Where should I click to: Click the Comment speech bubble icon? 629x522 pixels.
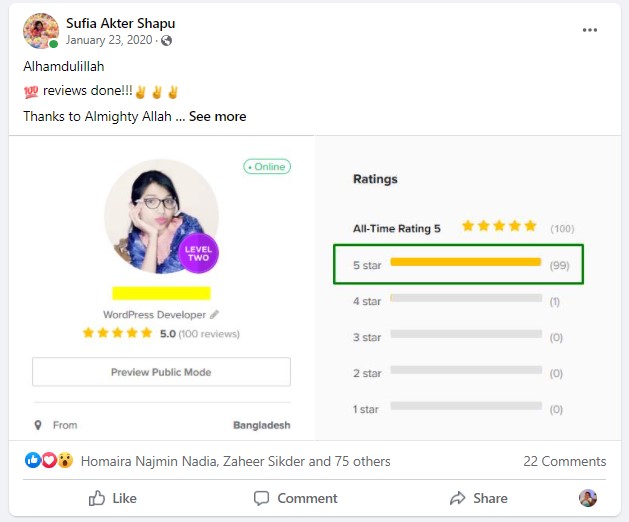point(262,498)
